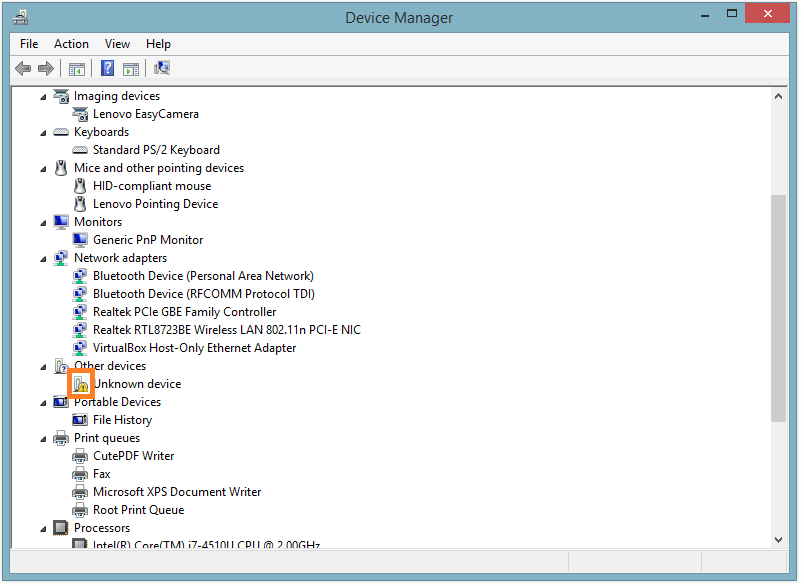Collapse the Print queues node

click(44, 439)
